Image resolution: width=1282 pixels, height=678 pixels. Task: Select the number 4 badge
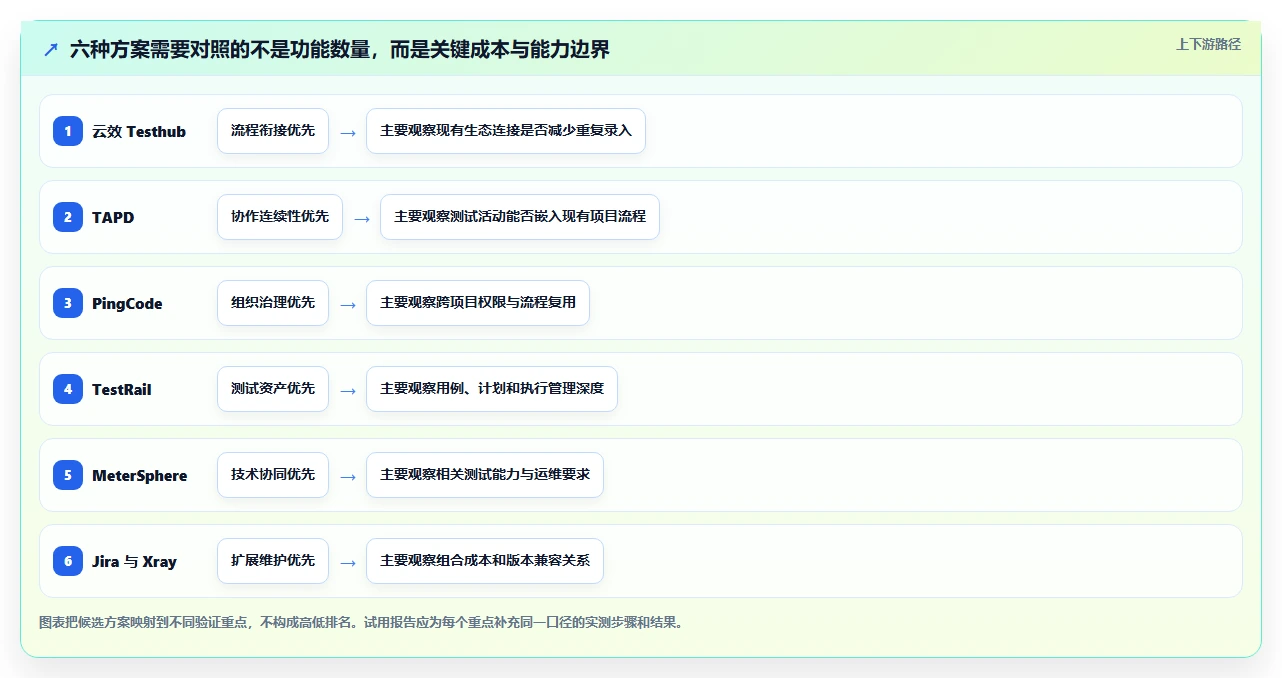(68, 389)
